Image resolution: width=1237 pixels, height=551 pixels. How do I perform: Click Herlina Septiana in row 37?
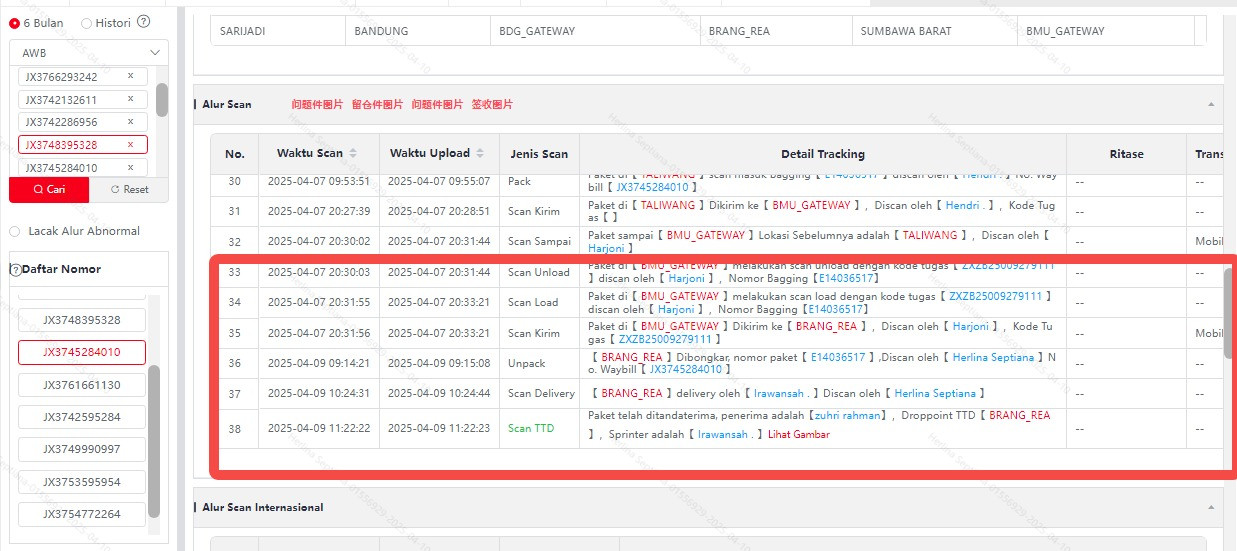tap(934, 393)
